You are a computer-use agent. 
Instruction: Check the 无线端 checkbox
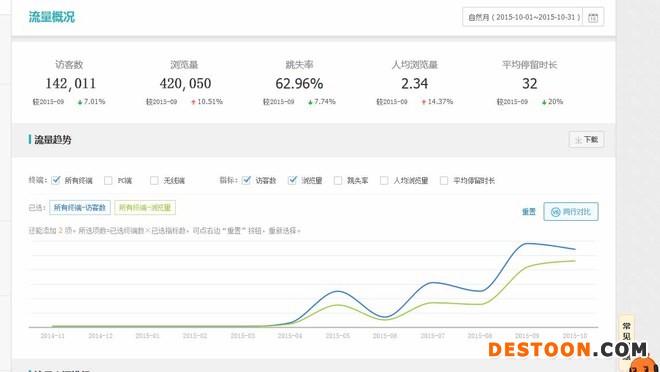coord(154,181)
